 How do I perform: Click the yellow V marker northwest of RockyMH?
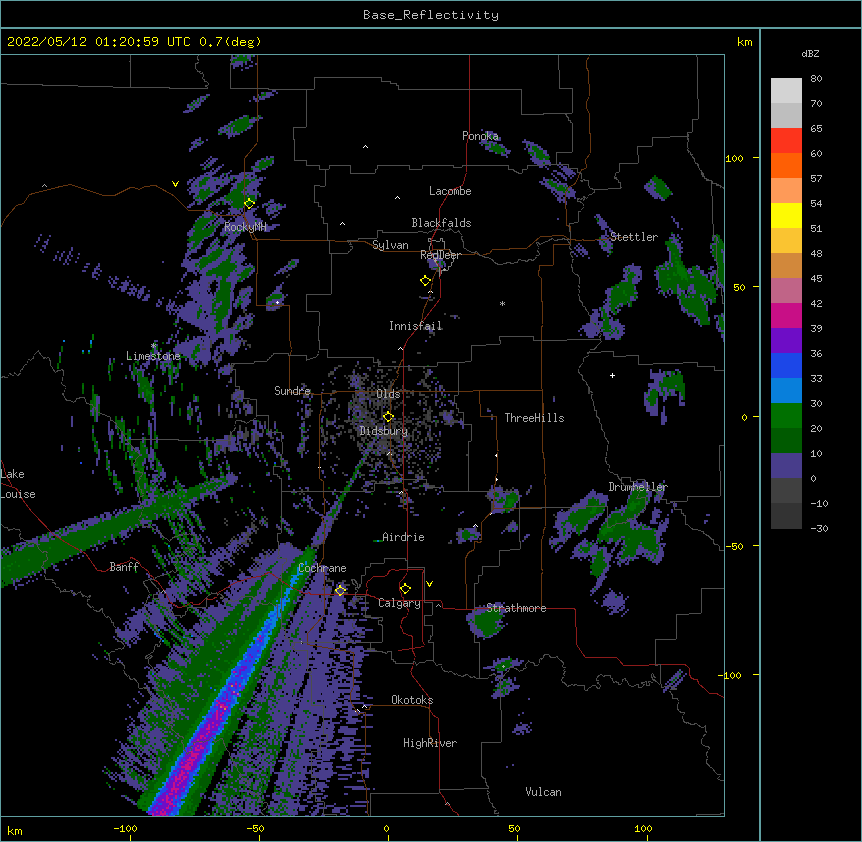click(175, 184)
